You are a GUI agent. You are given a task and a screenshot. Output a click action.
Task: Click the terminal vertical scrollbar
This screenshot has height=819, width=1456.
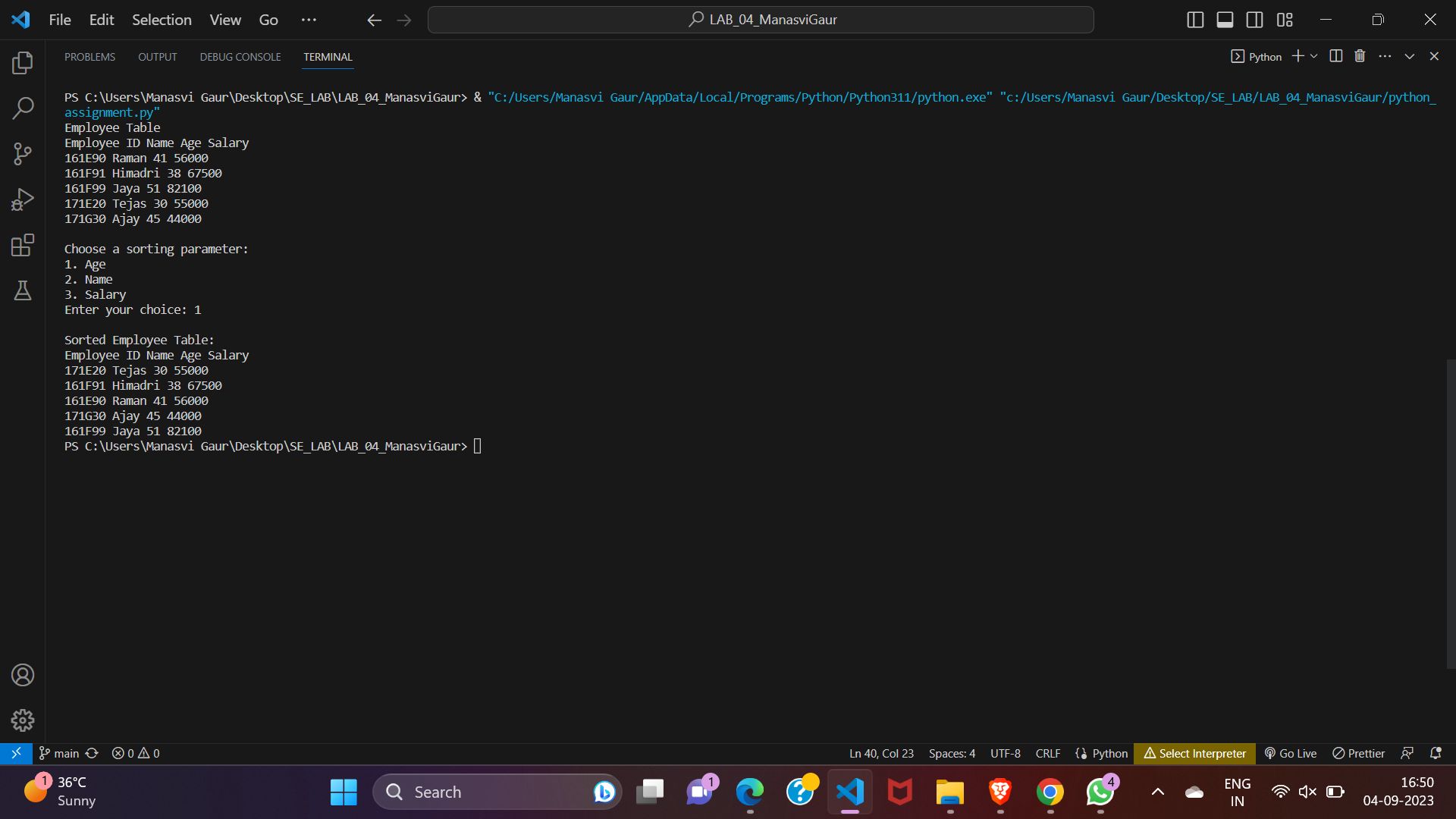pos(1450,513)
